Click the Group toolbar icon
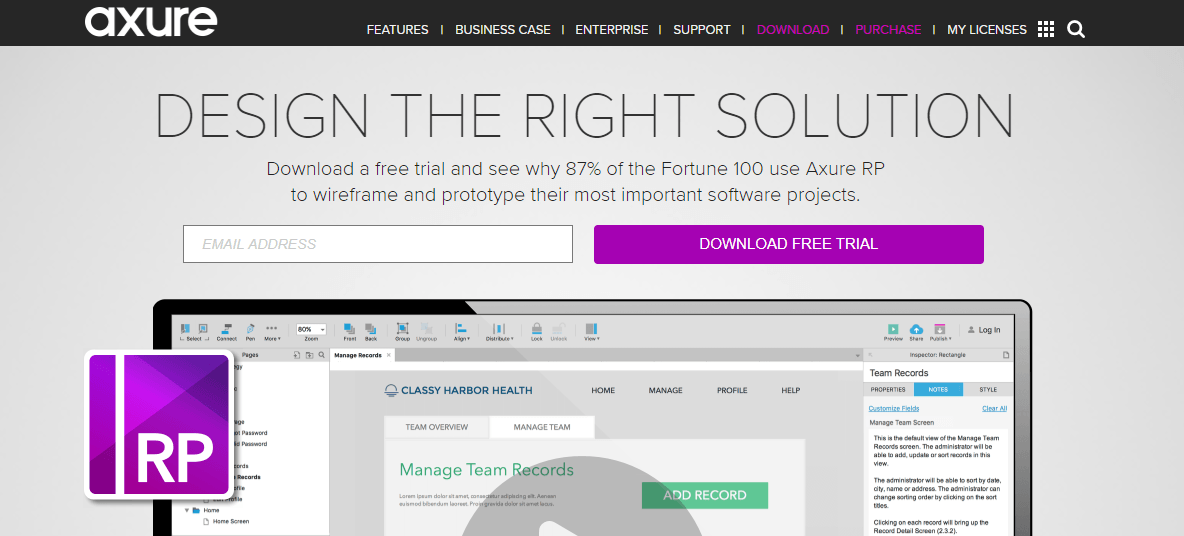The image size is (1184, 536). 402,329
